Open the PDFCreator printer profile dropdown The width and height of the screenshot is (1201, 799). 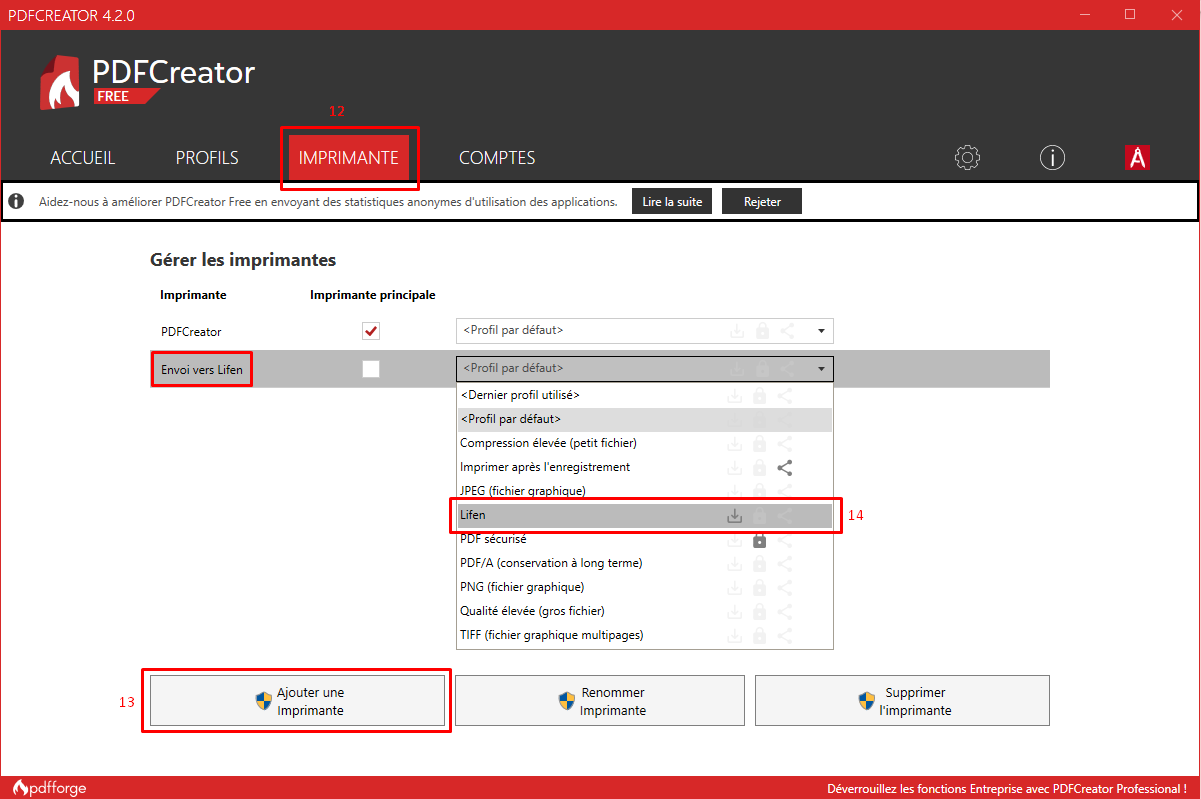[x=644, y=331]
